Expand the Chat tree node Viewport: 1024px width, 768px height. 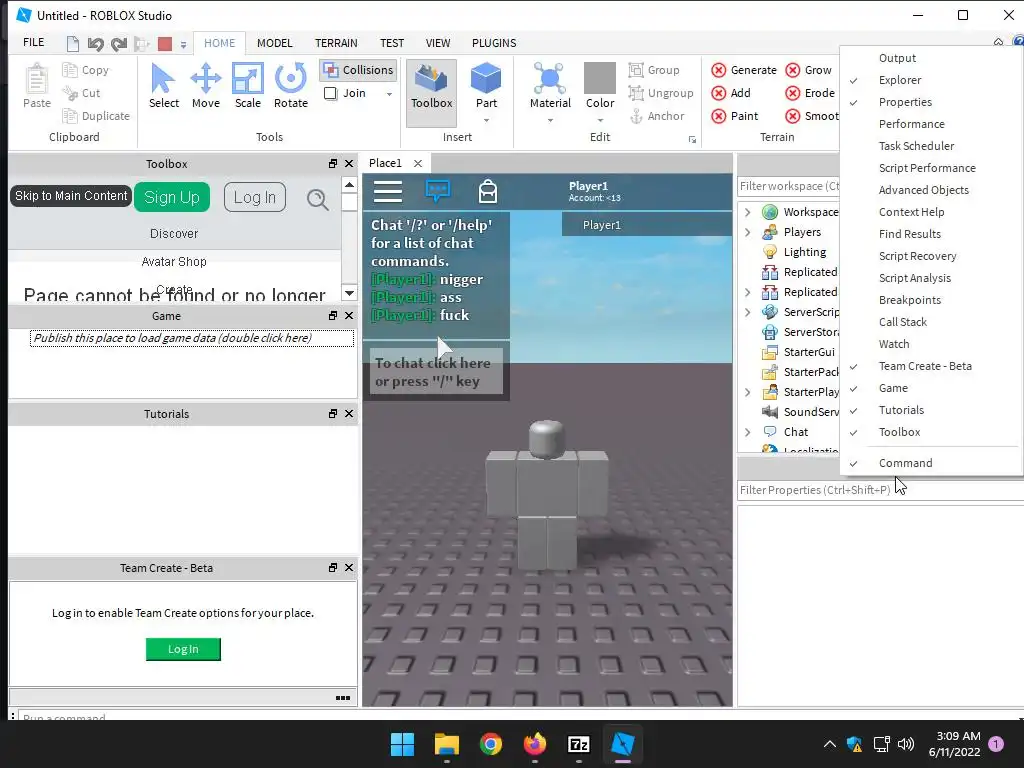[x=748, y=432]
